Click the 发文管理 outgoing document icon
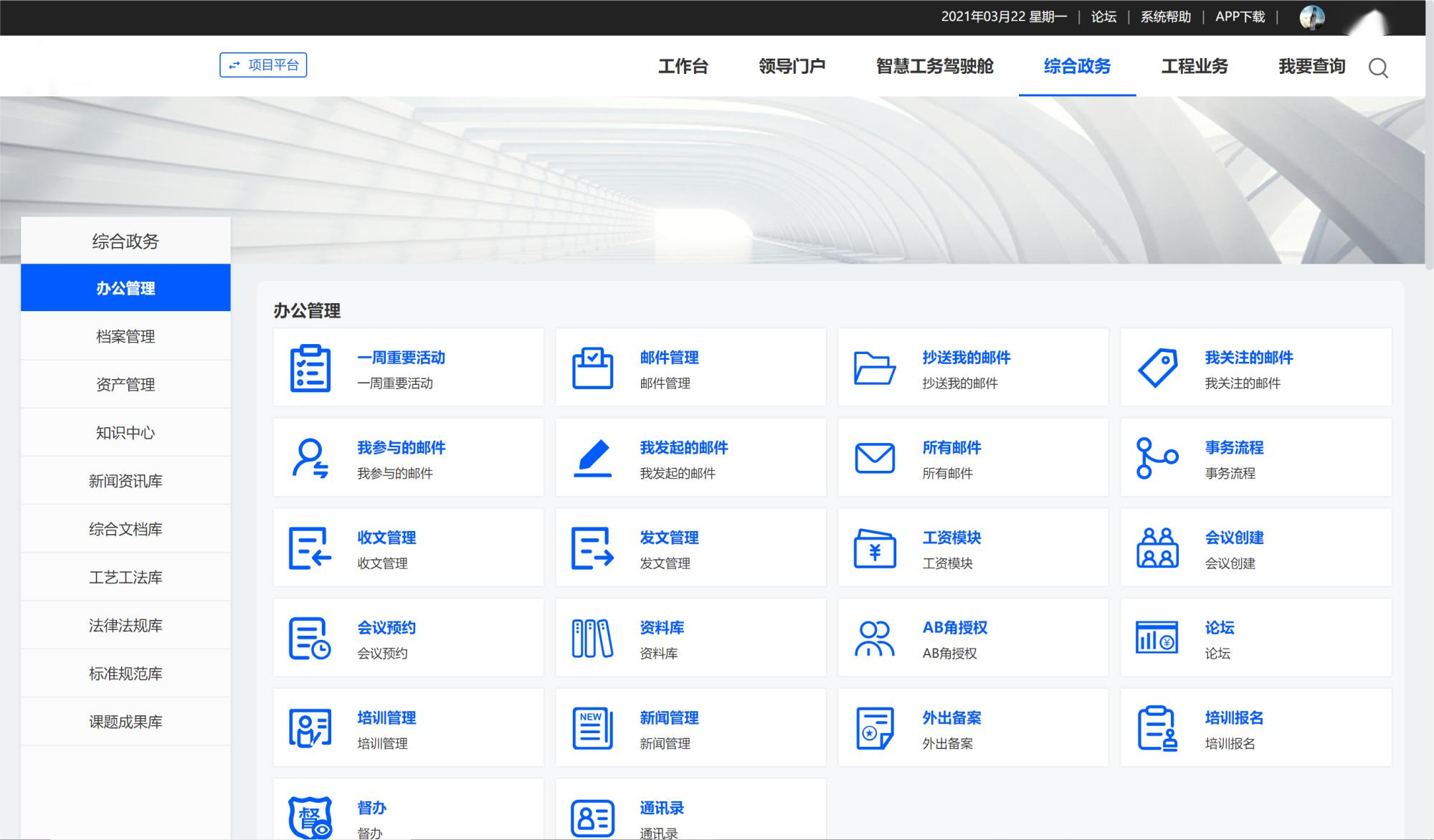The height and width of the screenshot is (840, 1434). pos(593,547)
